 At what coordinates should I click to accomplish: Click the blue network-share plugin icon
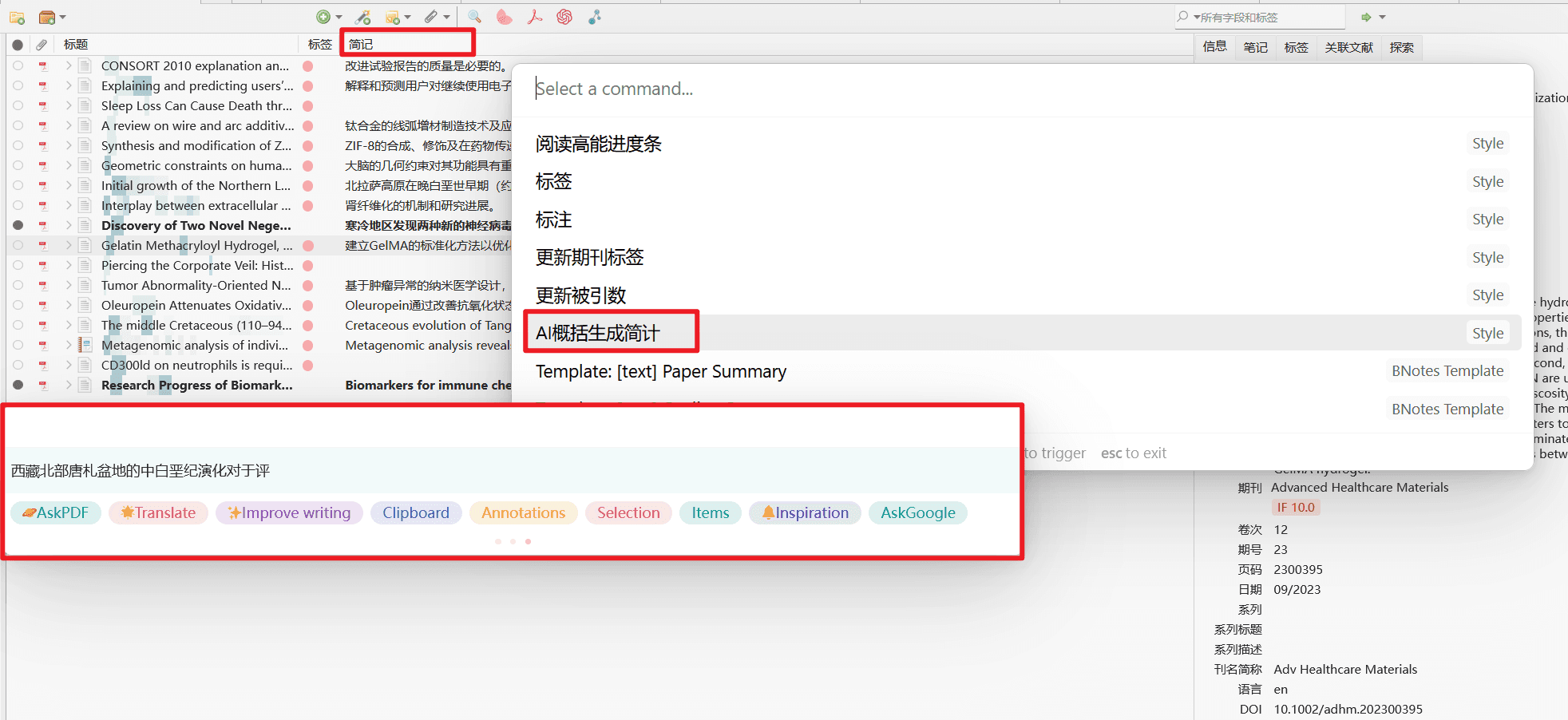click(x=595, y=17)
